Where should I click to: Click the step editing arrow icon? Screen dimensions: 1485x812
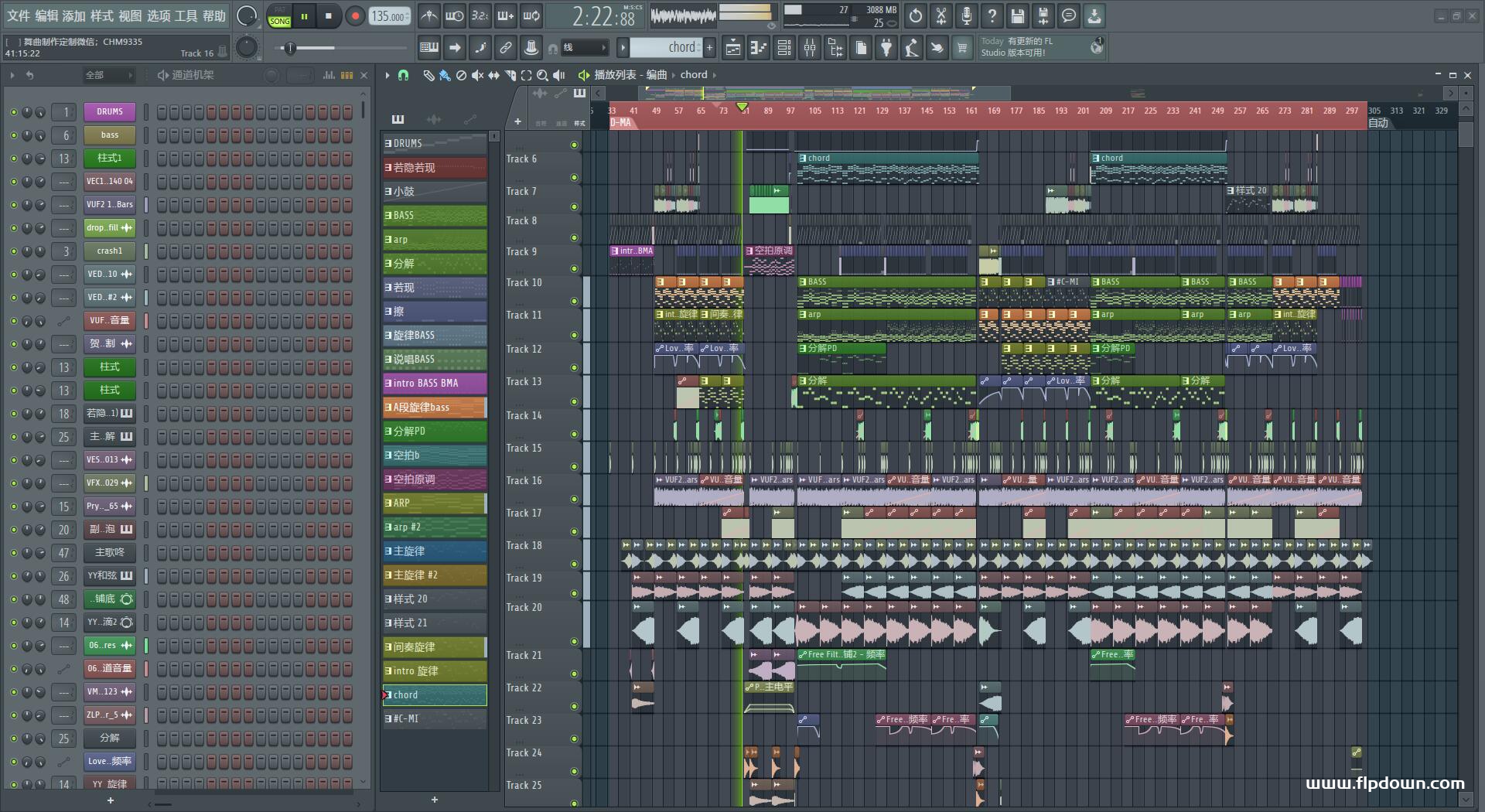pyautogui.click(x=455, y=48)
